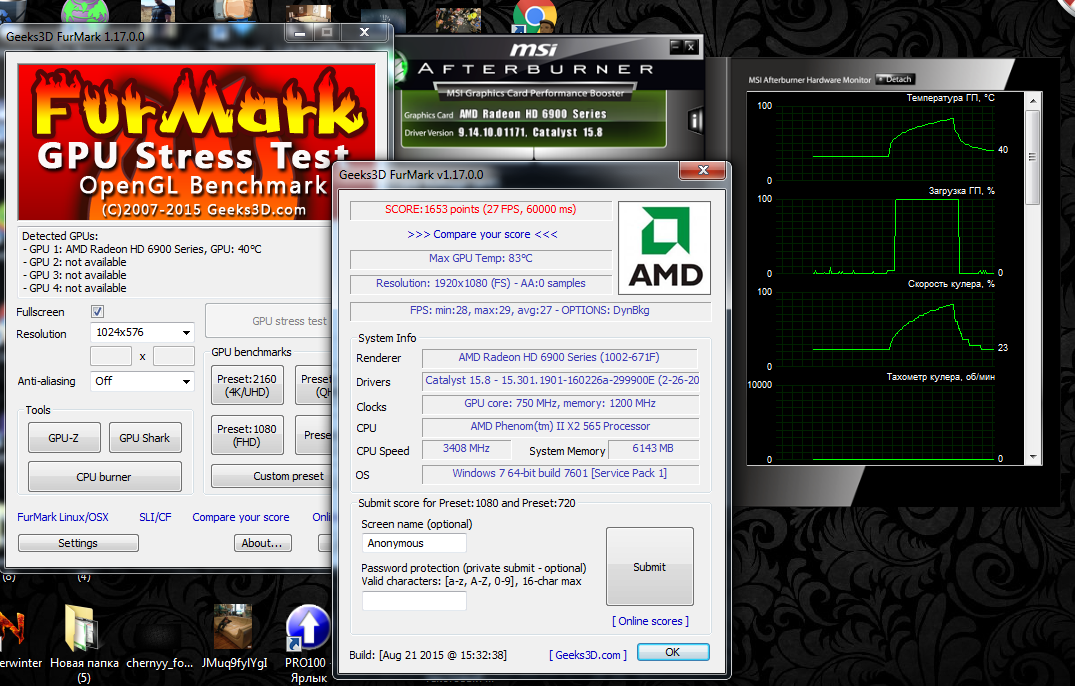Click the custom width input field

[111, 356]
